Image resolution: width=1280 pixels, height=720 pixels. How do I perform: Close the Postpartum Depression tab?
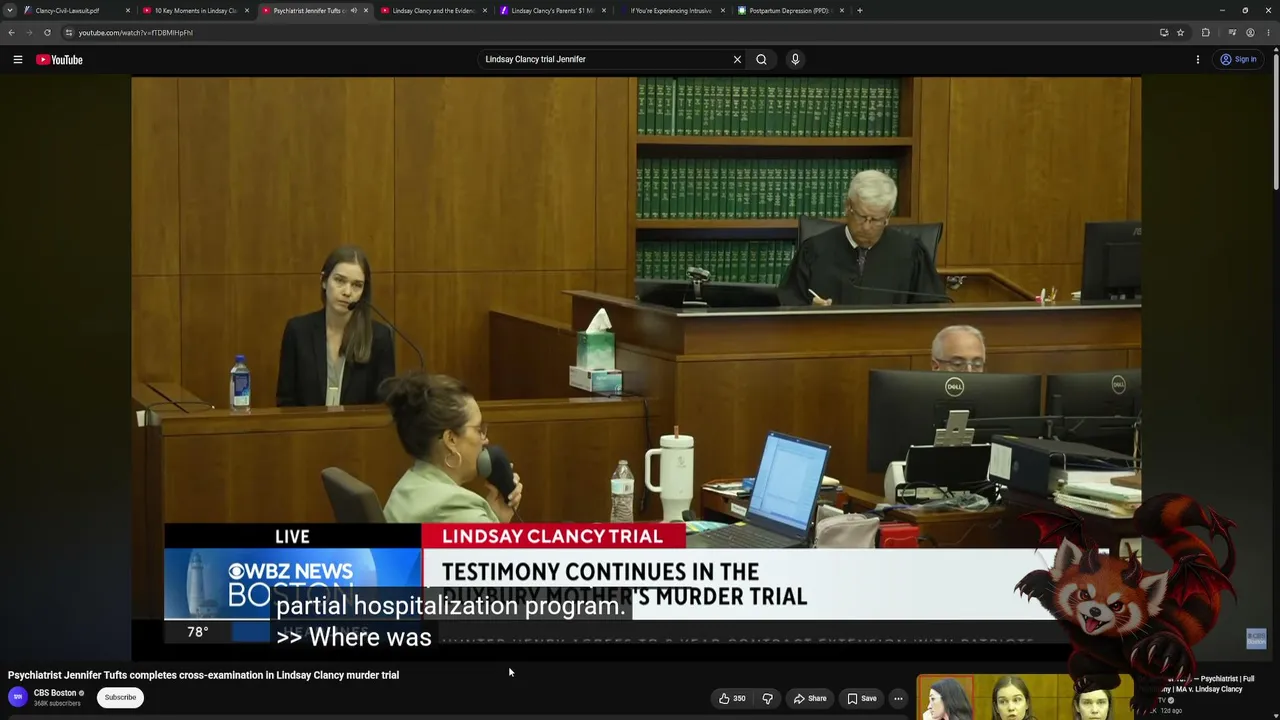(841, 11)
